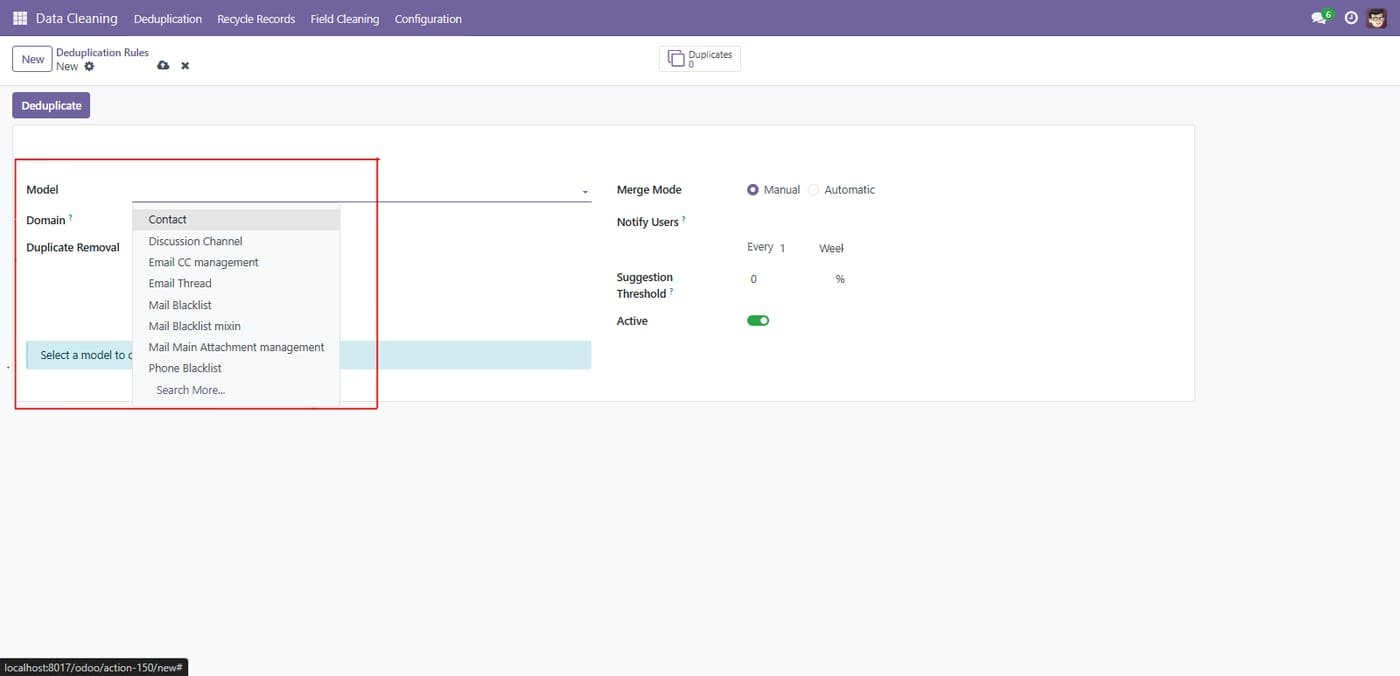Image resolution: width=1400 pixels, height=676 pixels.
Task: Click the Notify Users help question mark
Action: [x=684, y=219]
